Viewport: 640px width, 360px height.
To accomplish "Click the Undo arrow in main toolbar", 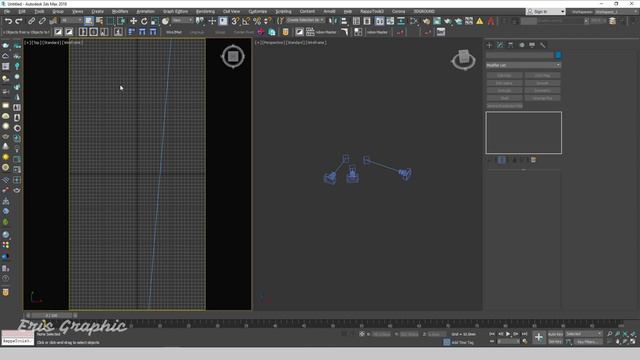I will pyautogui.click(x=8, y=21).
